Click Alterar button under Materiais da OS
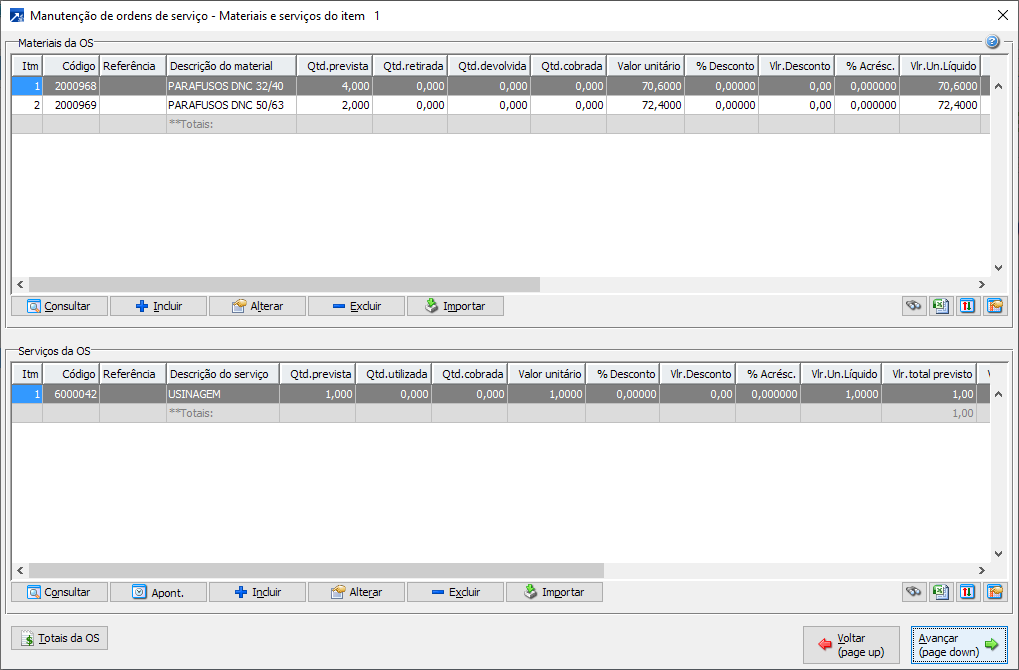This screenshot has height=670, width=1019. 257,306
